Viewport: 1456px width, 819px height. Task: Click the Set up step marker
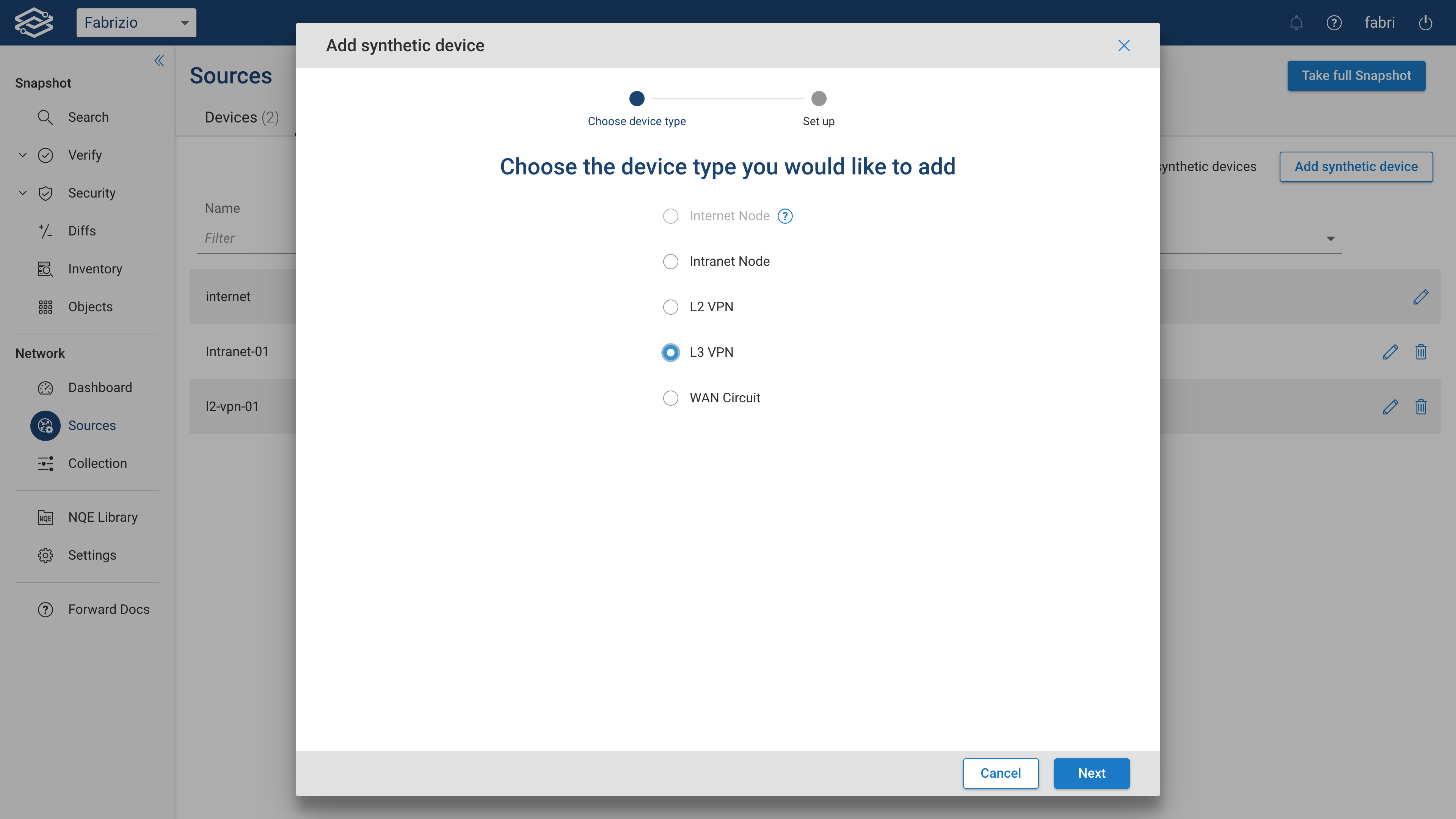(x=819, y=99)
